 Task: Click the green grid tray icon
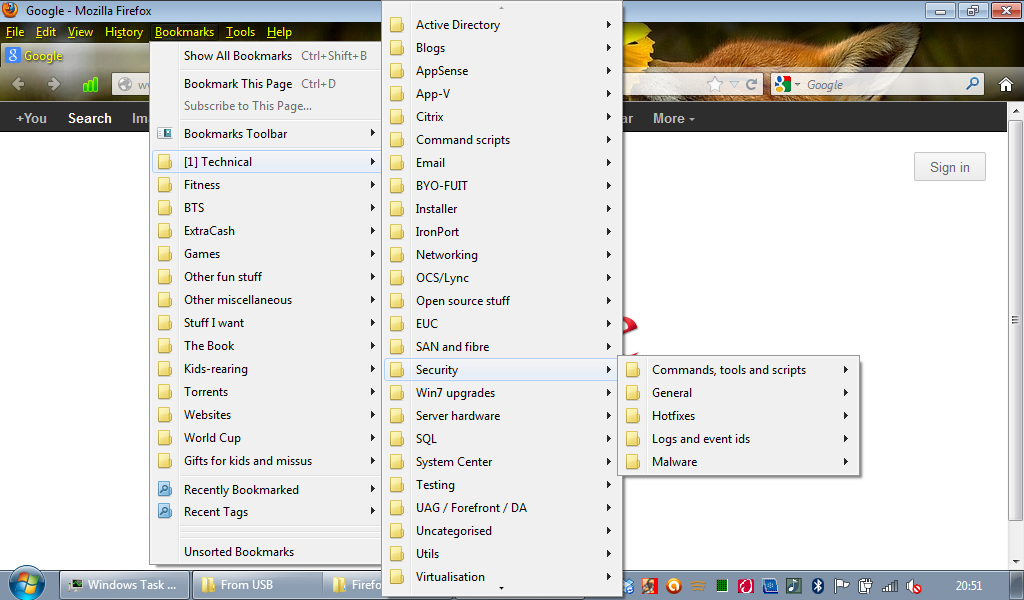(x=722, y=586)
